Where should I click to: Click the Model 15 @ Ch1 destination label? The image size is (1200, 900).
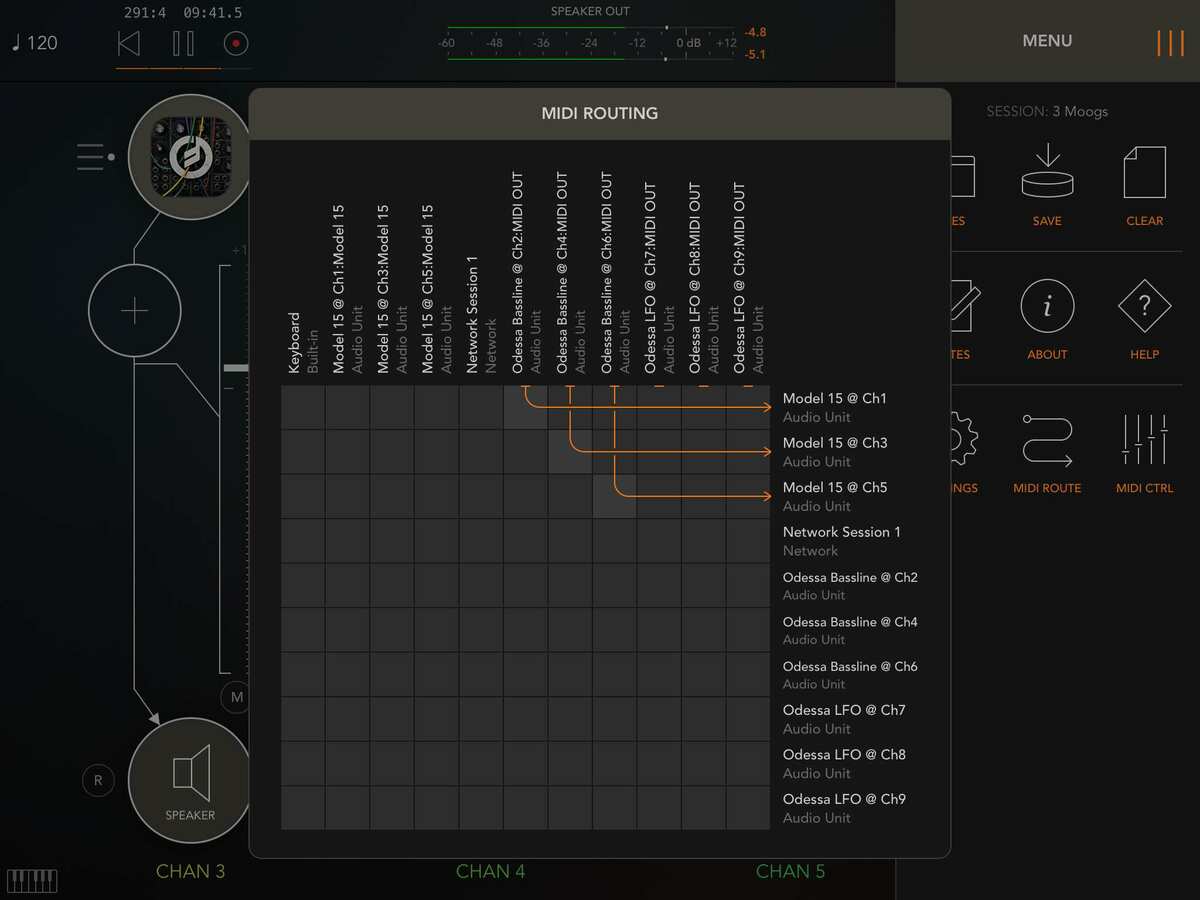coord(835,398)
